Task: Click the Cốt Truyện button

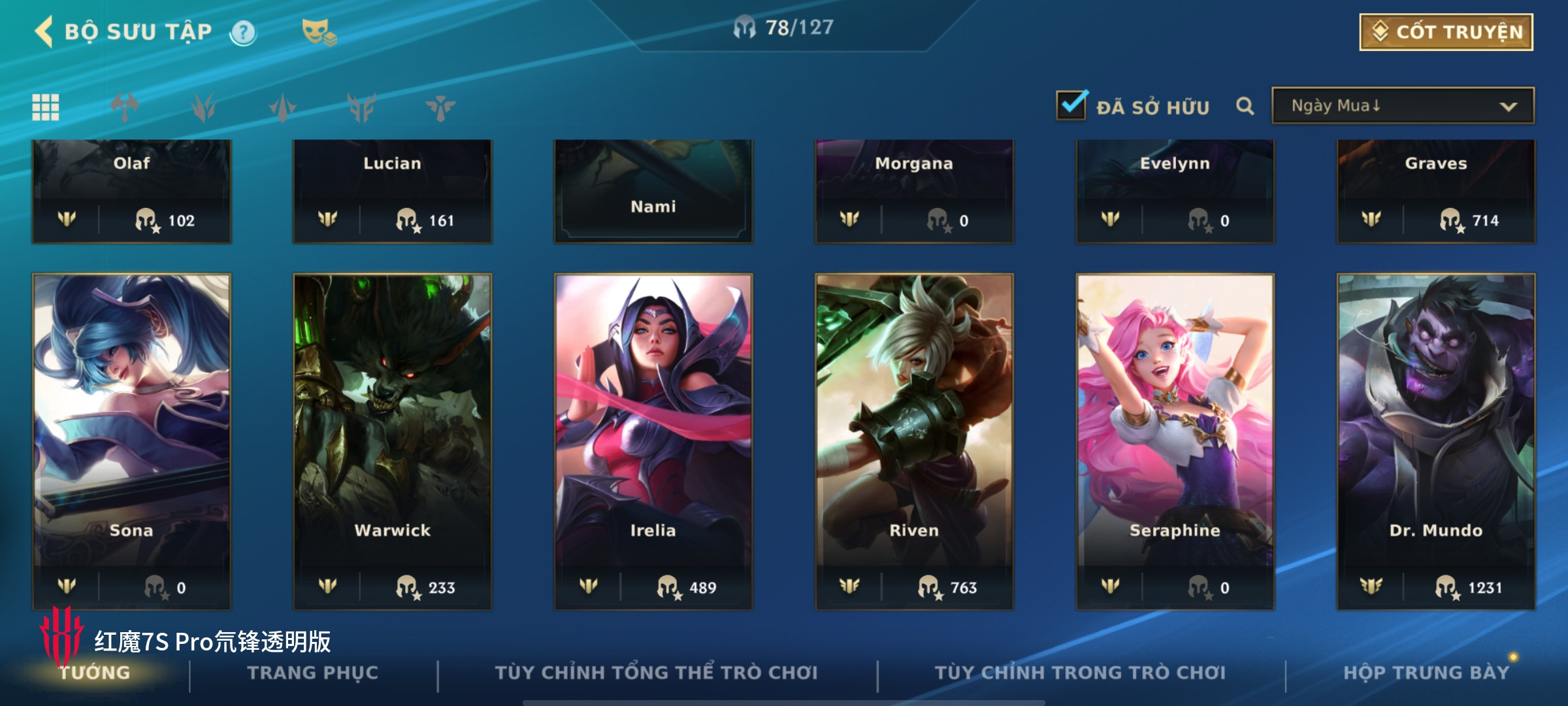Action: 1446,32
